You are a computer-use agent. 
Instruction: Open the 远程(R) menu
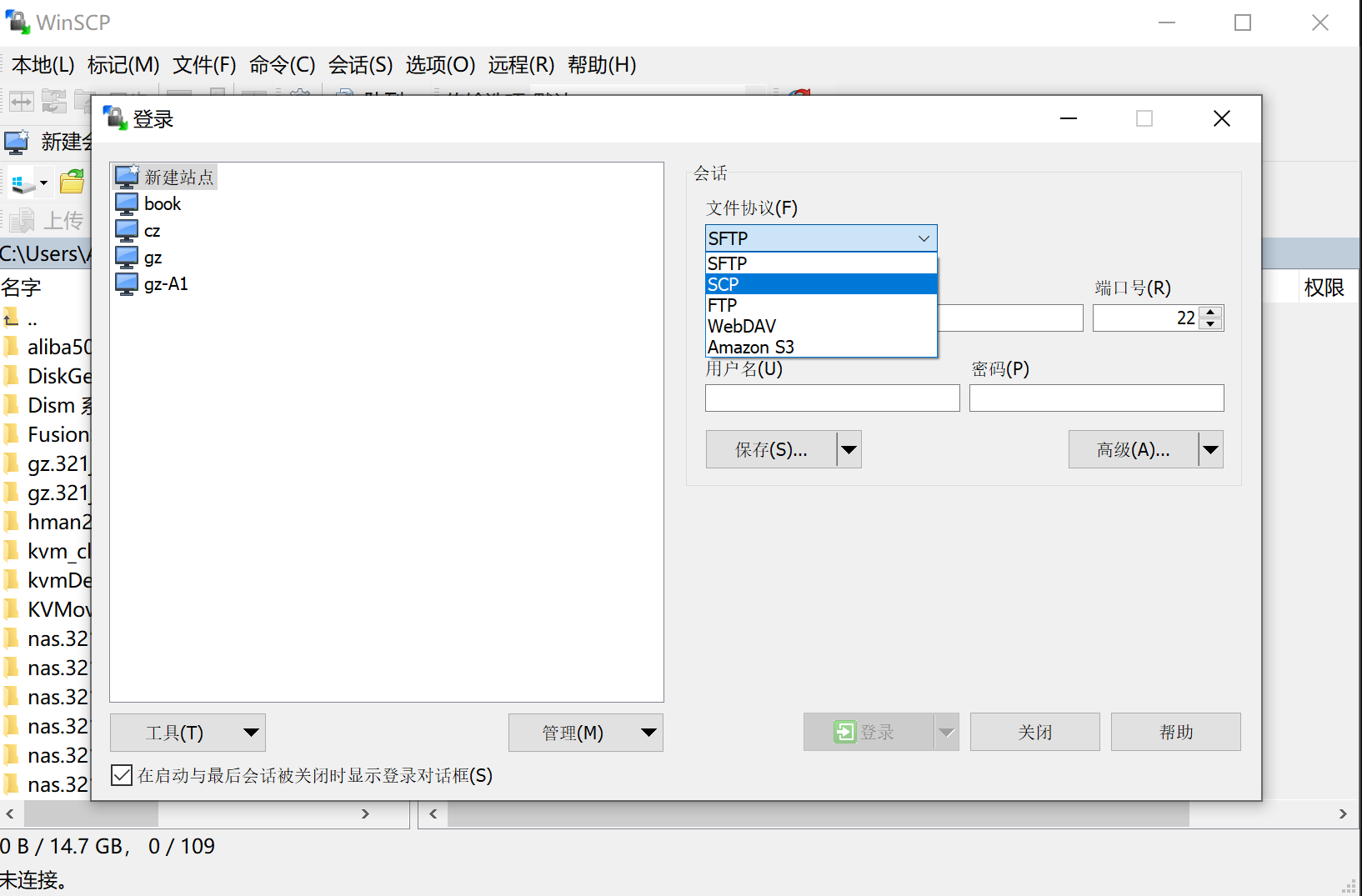[x=521, y=65]
